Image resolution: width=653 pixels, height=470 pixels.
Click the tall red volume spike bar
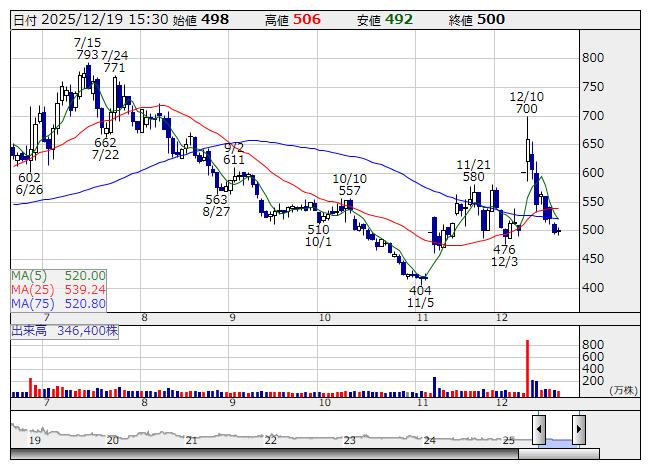[x=527, y=368]
